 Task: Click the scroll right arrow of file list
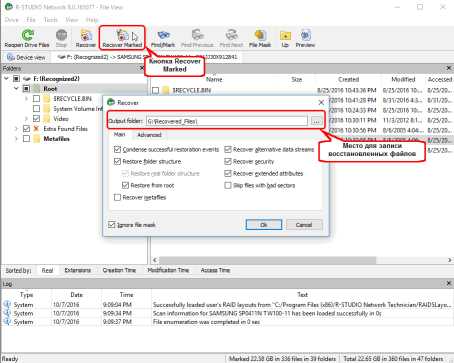449,260
